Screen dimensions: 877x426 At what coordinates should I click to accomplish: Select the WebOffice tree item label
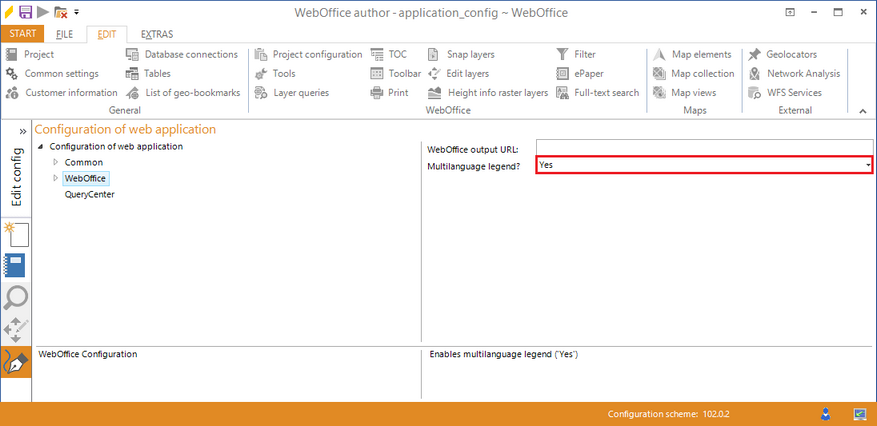click(86, 178)
